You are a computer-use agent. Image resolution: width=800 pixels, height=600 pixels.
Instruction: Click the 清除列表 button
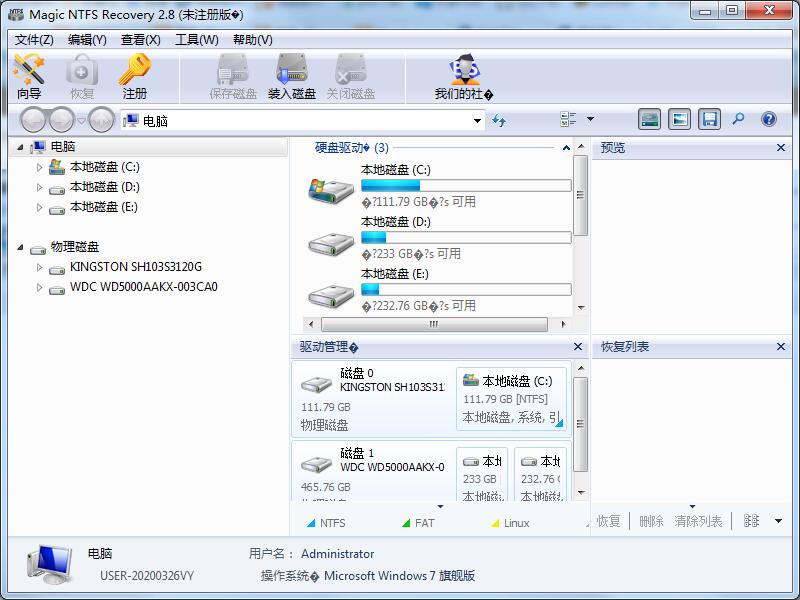(698, 521)
